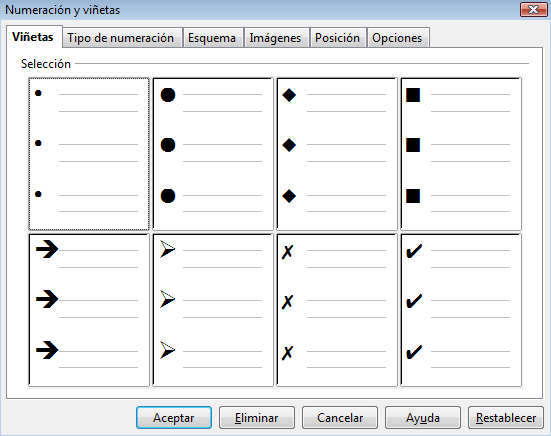This screenshot has height=436, width=551.
Task: Open the Posición tab
Action: (337, 38)
